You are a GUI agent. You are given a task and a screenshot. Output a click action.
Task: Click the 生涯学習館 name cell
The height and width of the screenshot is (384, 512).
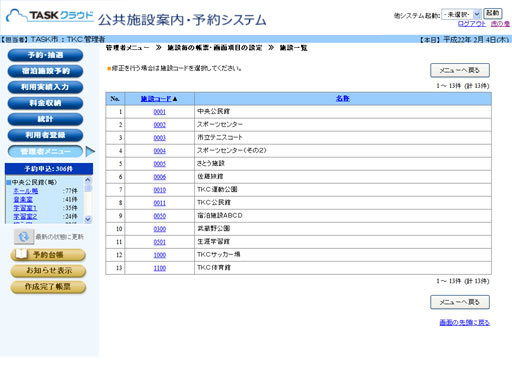[x=343, y=242]
